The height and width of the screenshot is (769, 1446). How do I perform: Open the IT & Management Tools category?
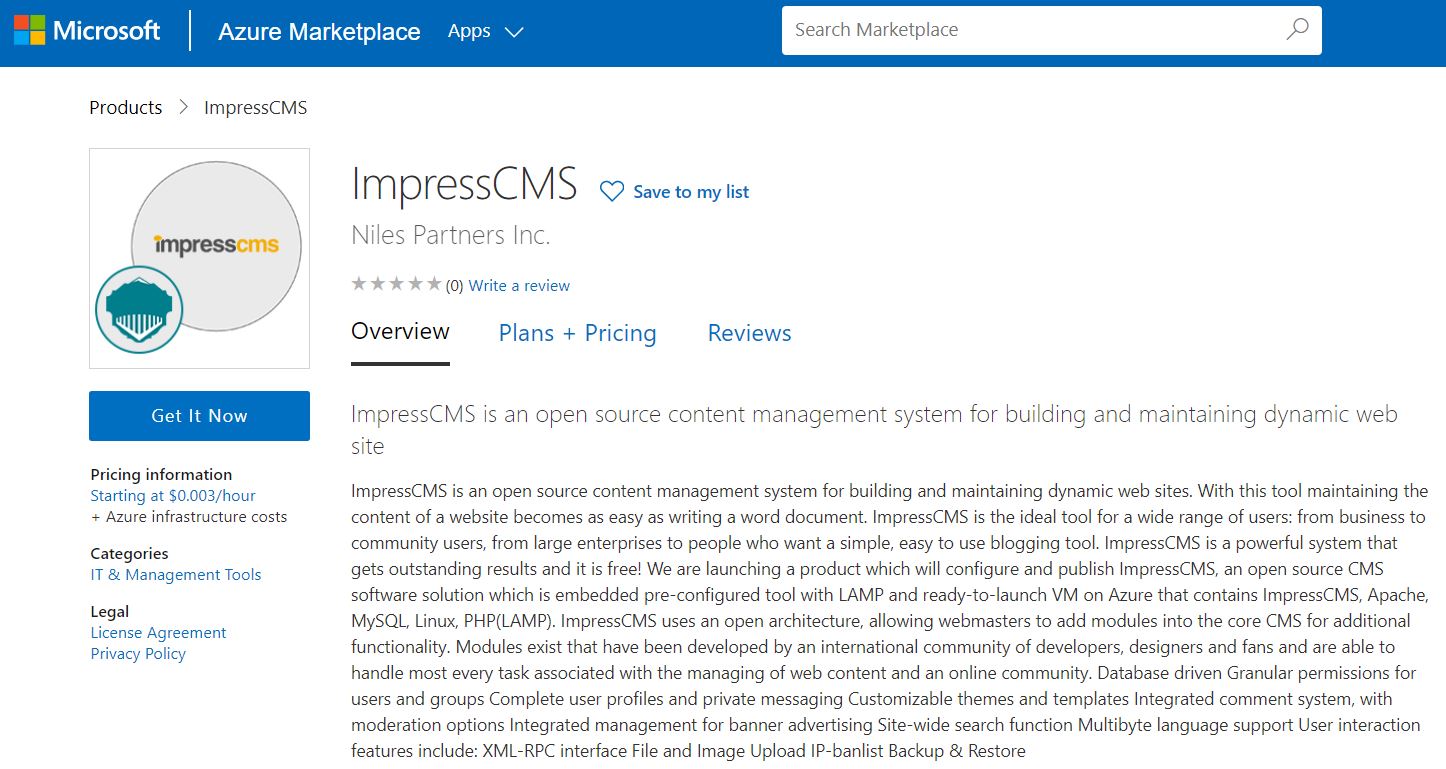pos(176,575)
